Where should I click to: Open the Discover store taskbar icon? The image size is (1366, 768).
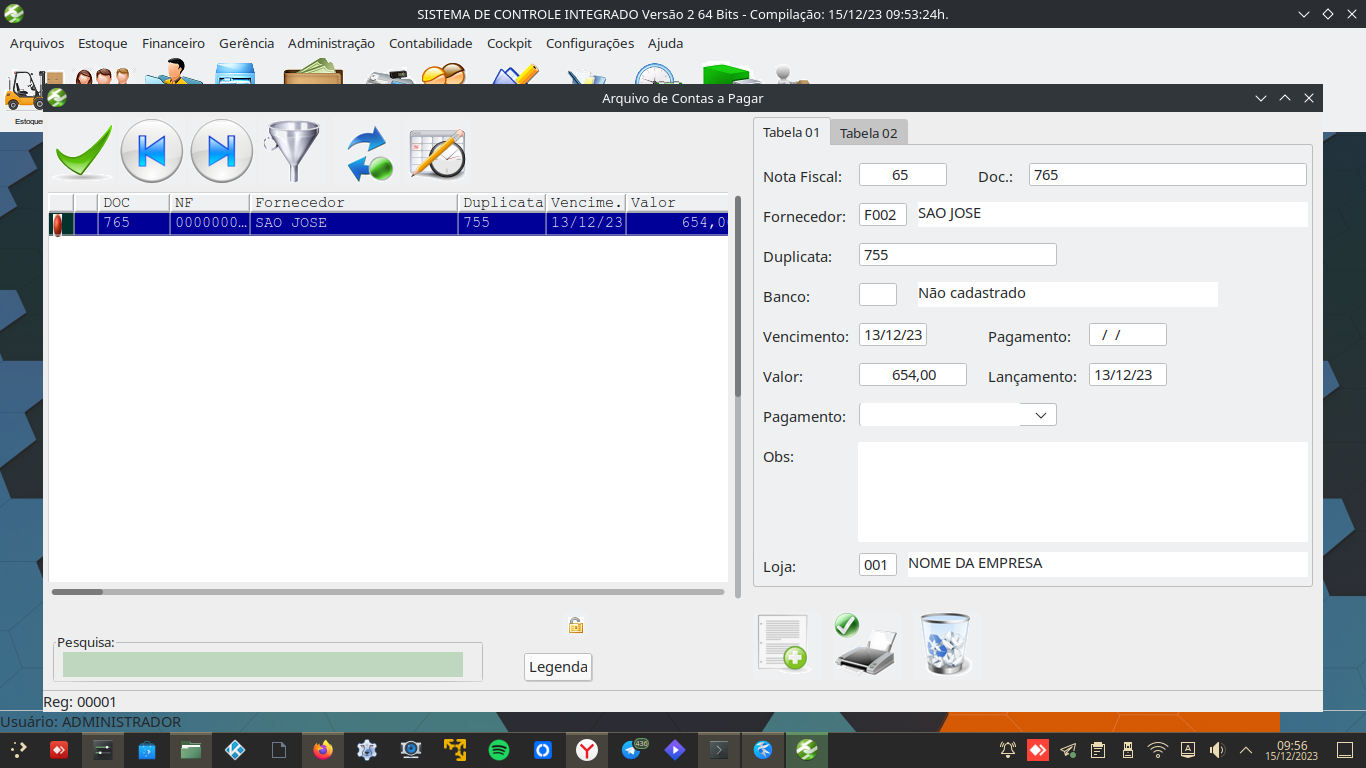[x=147, y=749]
